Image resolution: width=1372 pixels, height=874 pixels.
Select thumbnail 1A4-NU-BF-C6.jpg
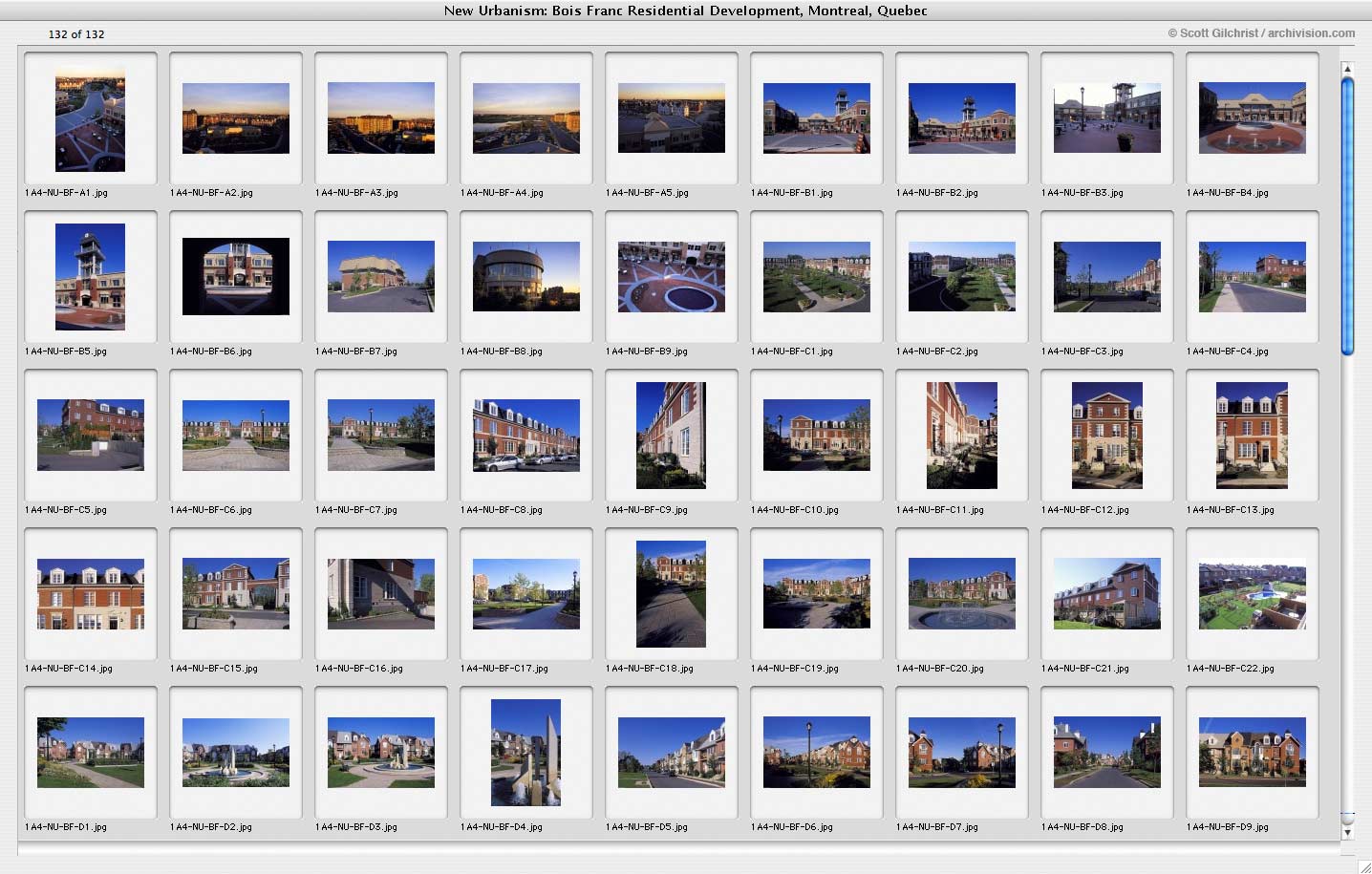coord(236,436)
